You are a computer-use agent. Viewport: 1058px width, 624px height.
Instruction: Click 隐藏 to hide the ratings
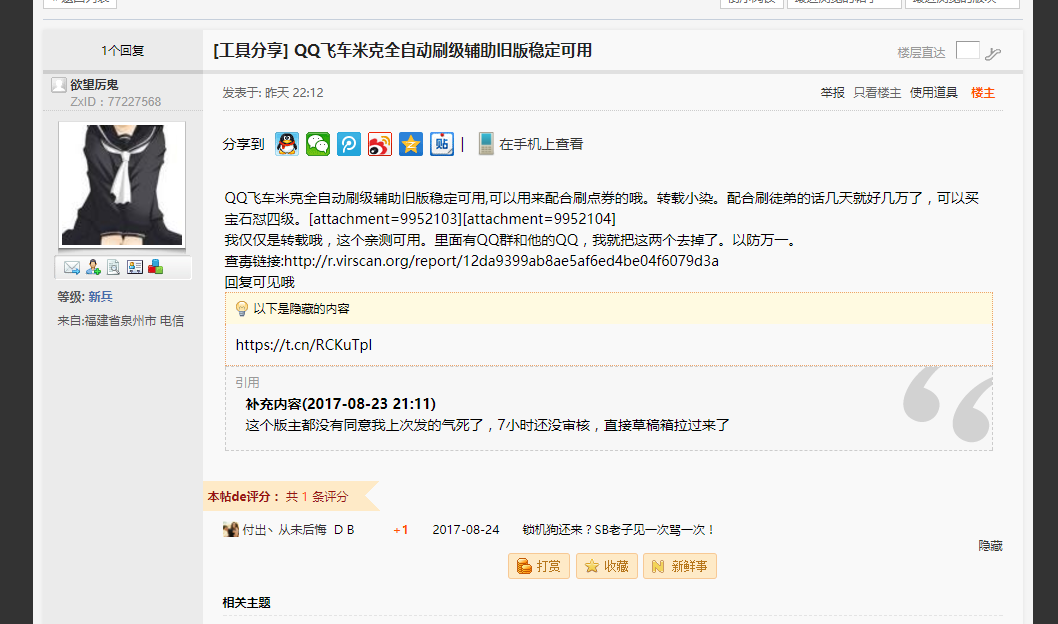point(991,546)
